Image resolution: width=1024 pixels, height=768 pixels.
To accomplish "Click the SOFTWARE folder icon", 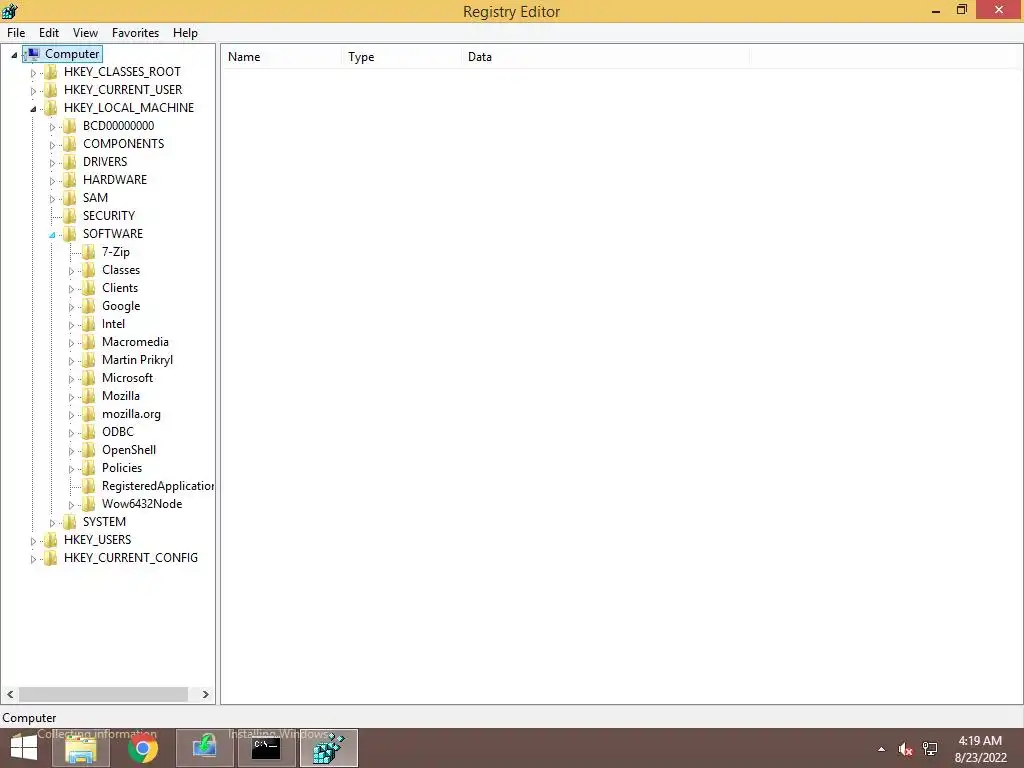I will 70,234.
